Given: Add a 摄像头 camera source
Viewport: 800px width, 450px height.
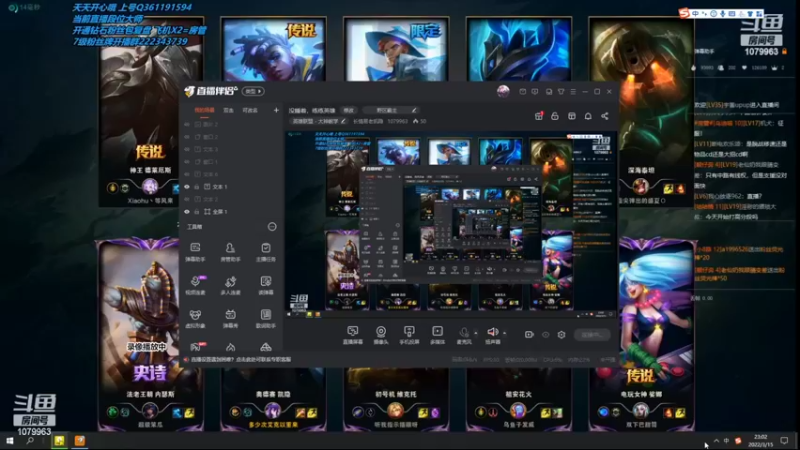Looking at the screenshot, I should 381,335.
